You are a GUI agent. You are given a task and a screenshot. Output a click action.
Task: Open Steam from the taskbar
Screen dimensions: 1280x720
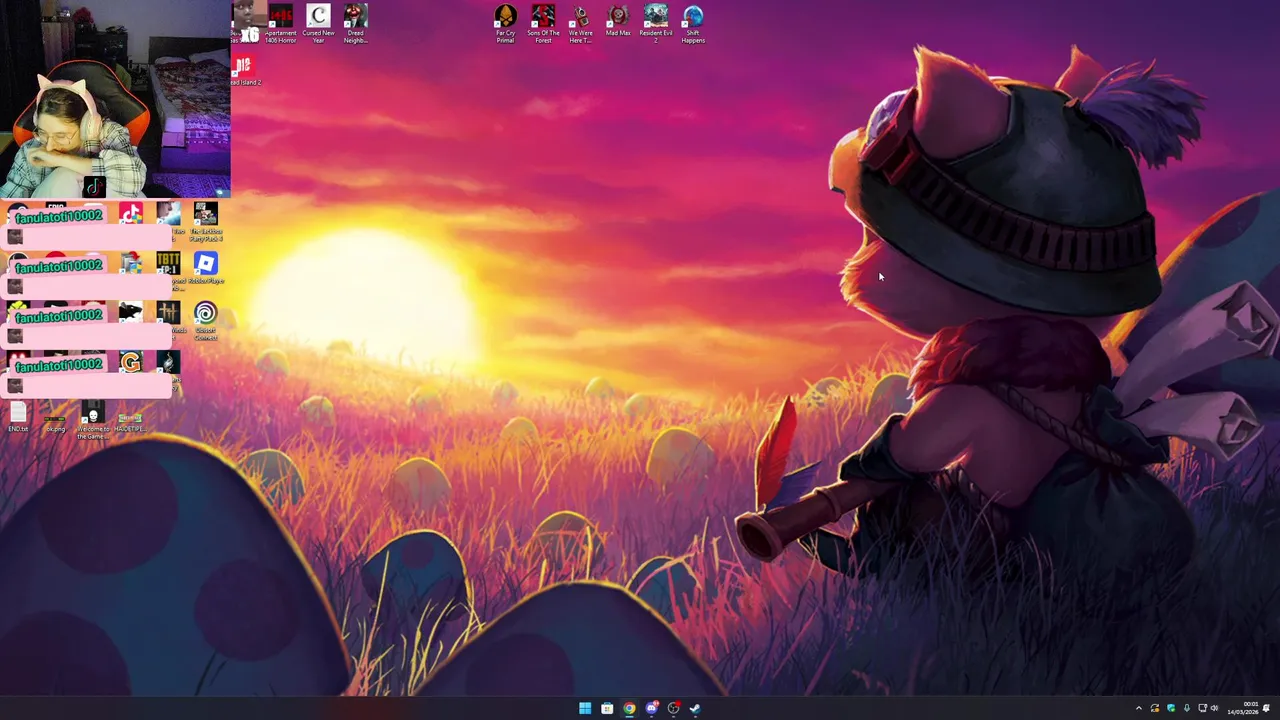(696, 709)
